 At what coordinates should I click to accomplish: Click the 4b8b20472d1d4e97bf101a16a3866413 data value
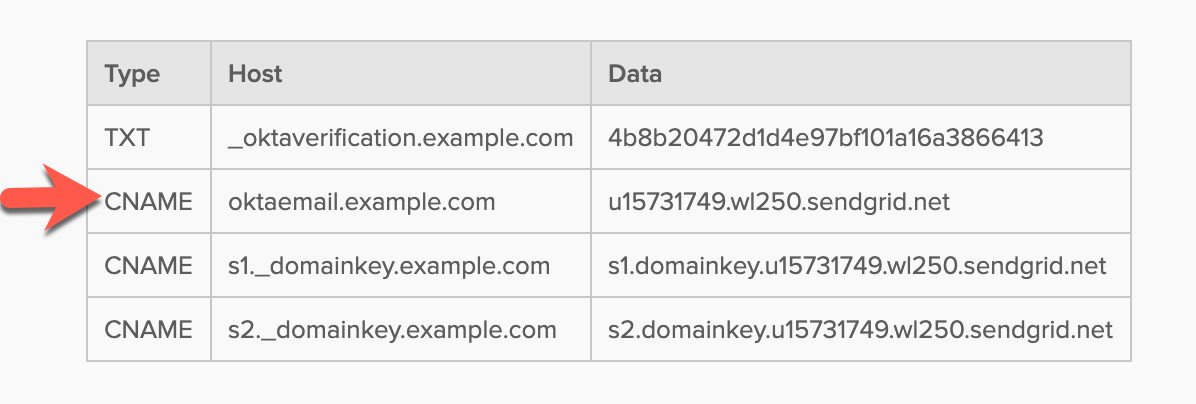coord(825,138)
